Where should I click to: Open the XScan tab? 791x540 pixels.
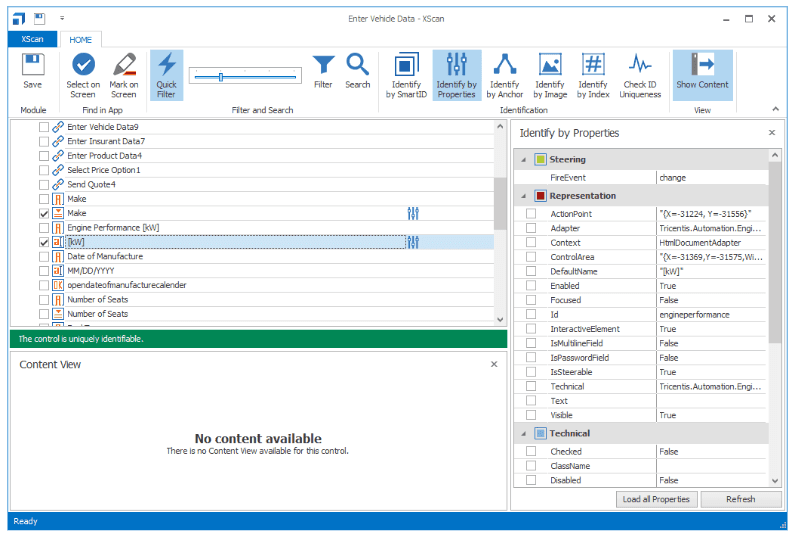32,40
